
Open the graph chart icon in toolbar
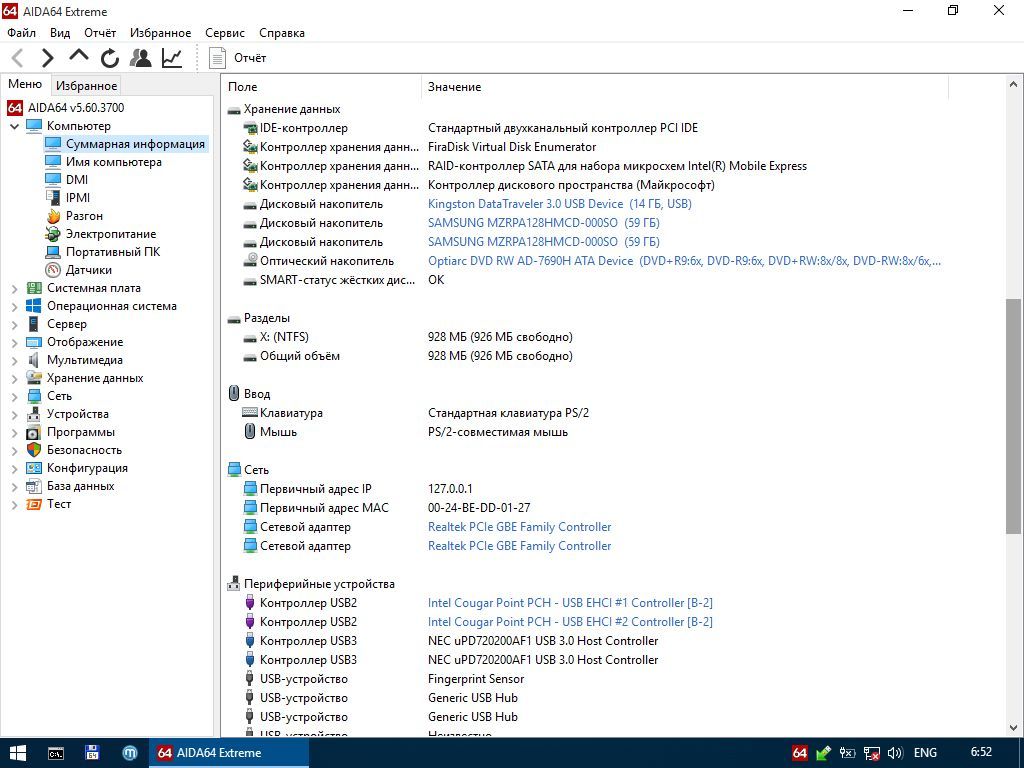[x=172, y=58]
